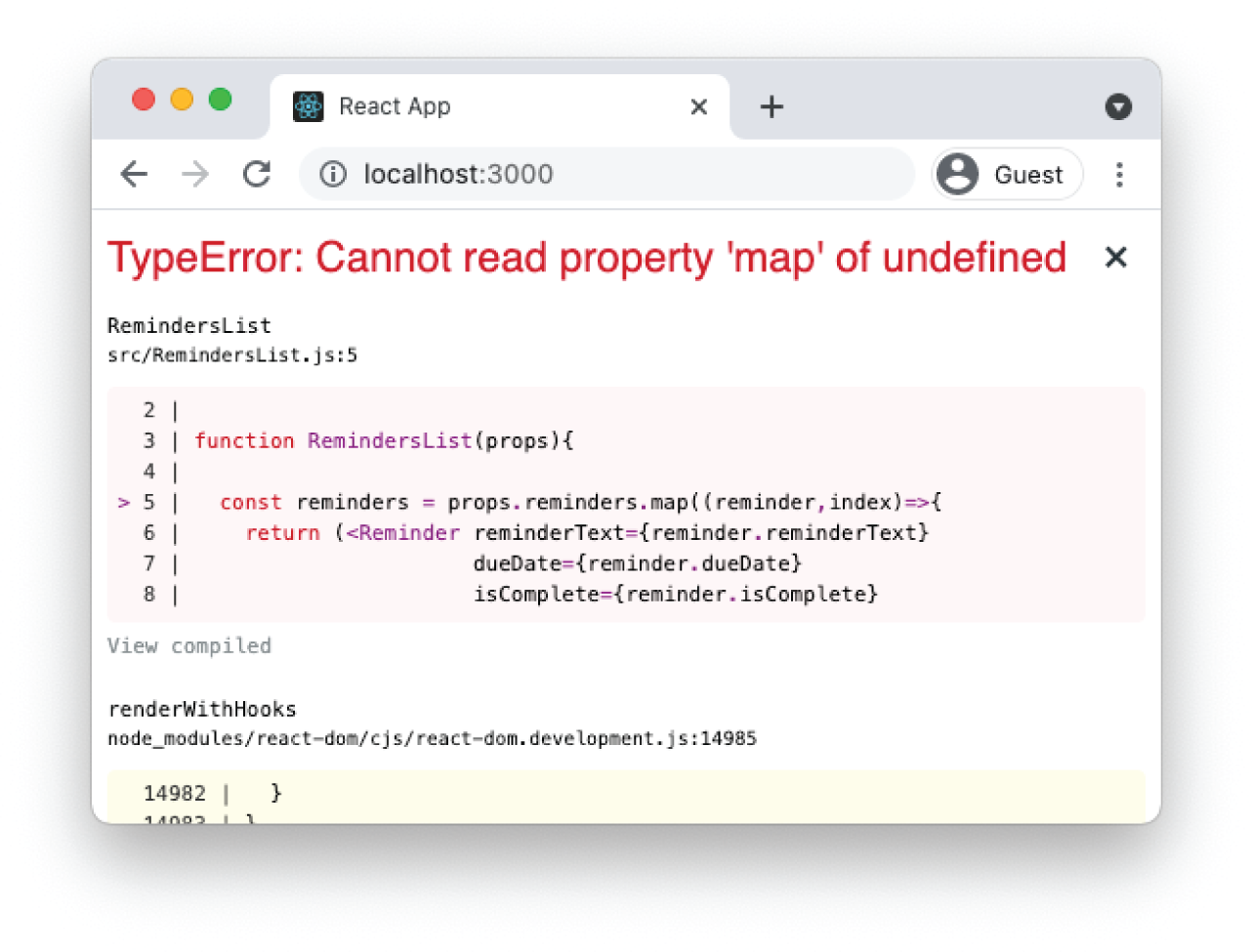The image size is (1252, 952).
Task: Dismiss the TypeError overlay with the X
Action: [x=1115, y=257]
